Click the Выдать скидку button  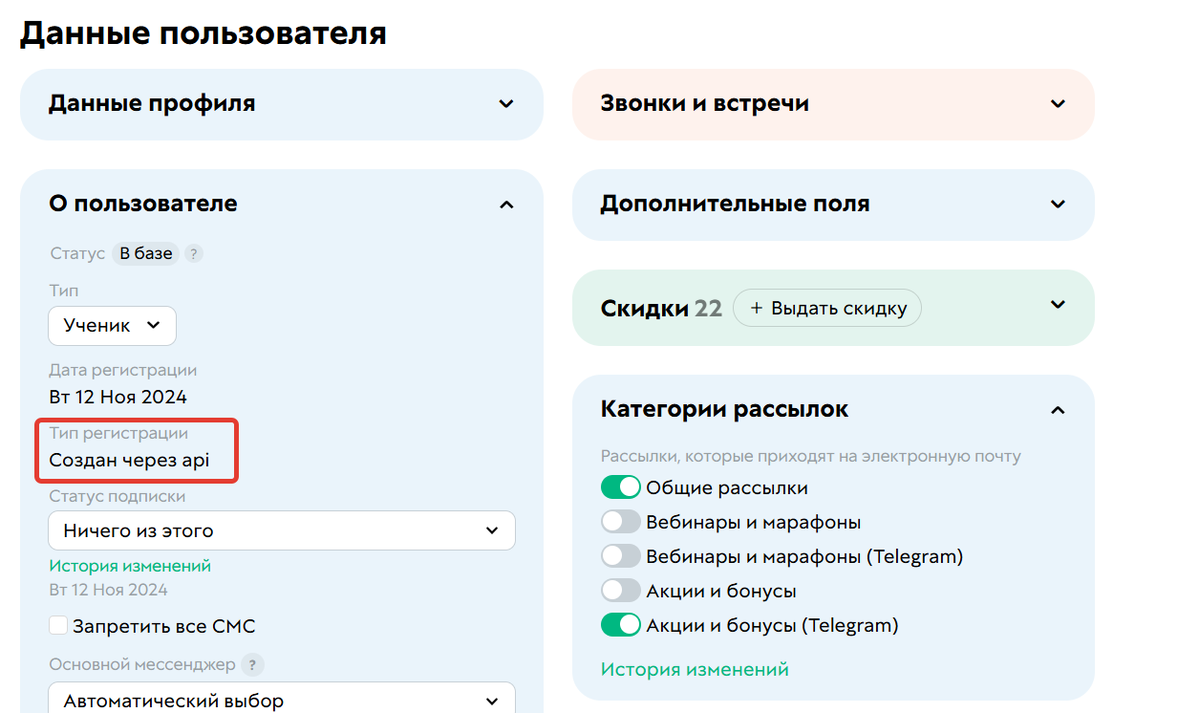pos(827,308)
